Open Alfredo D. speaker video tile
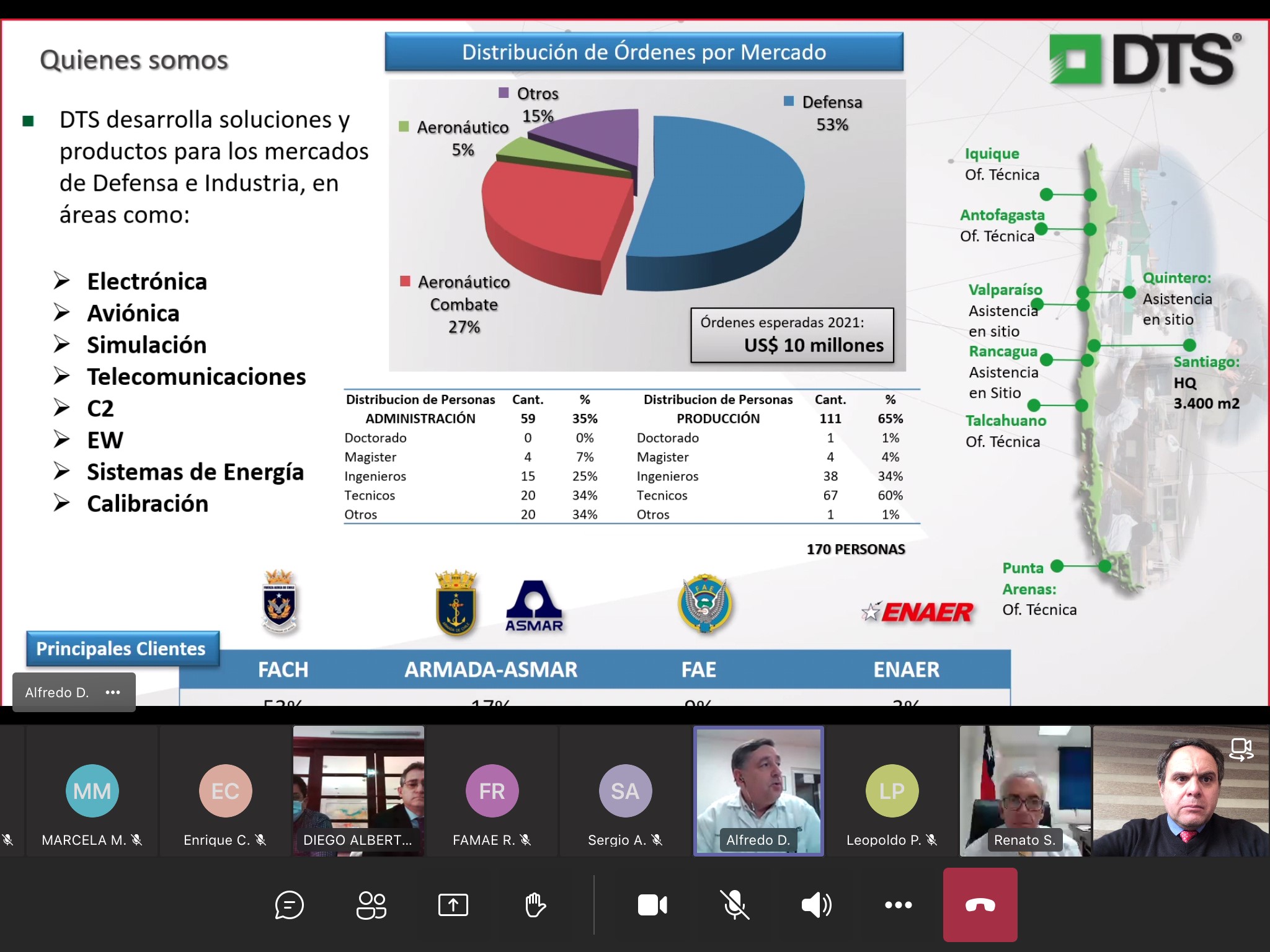Viewport: 1270px width, 952px height. click(759, 791)
